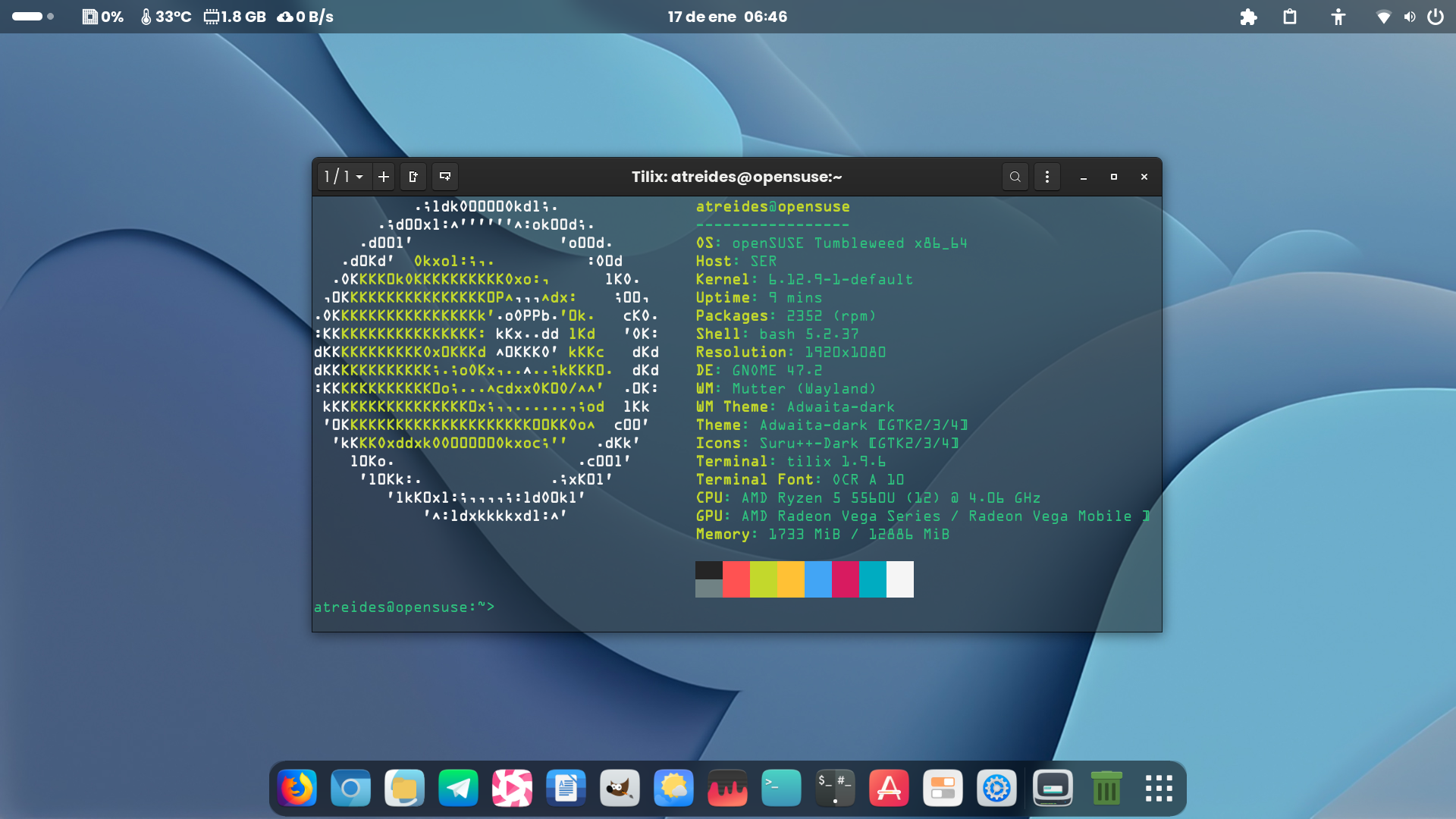Open LibreOffice Writer from the dock
The image size is (1456, 819).
(566, 789)
